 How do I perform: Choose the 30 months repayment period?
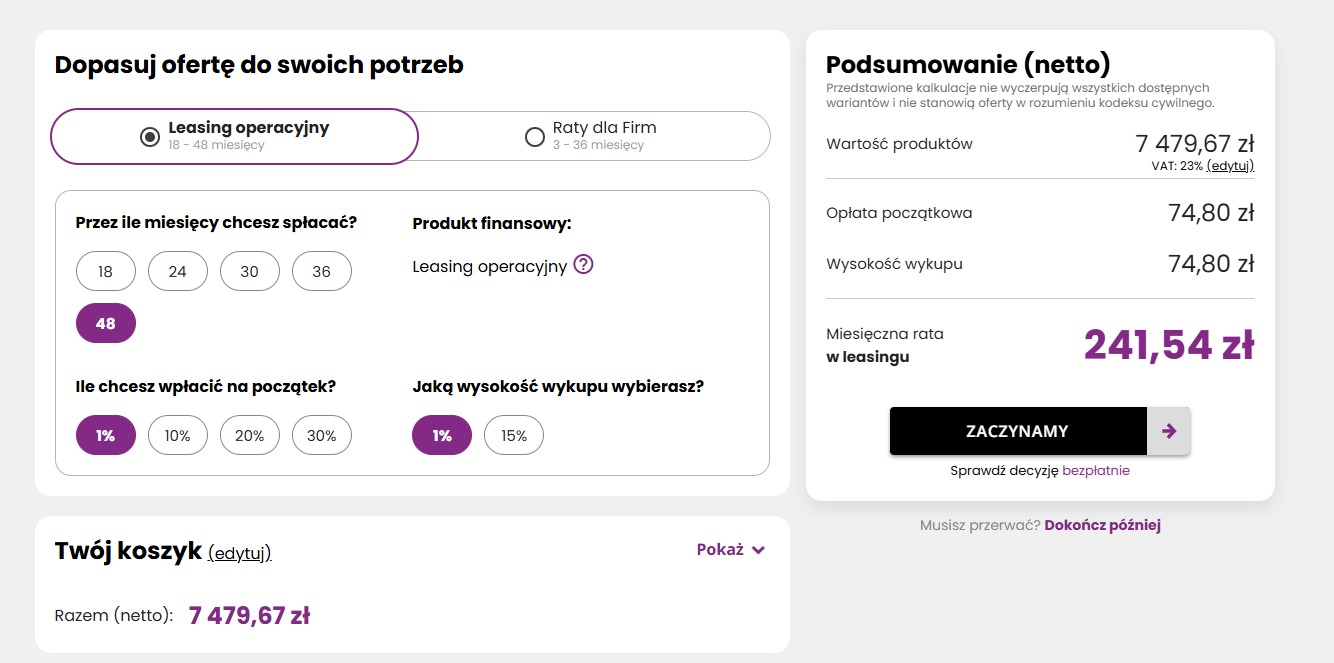[249, 271]
